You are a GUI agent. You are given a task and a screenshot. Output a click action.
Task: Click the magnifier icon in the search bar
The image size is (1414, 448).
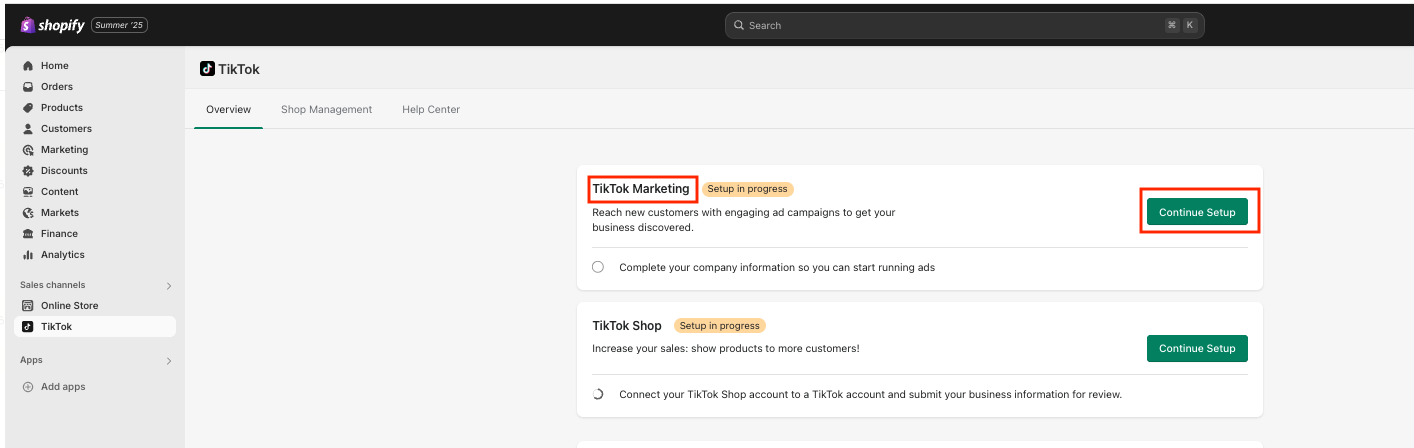point(739,25)
